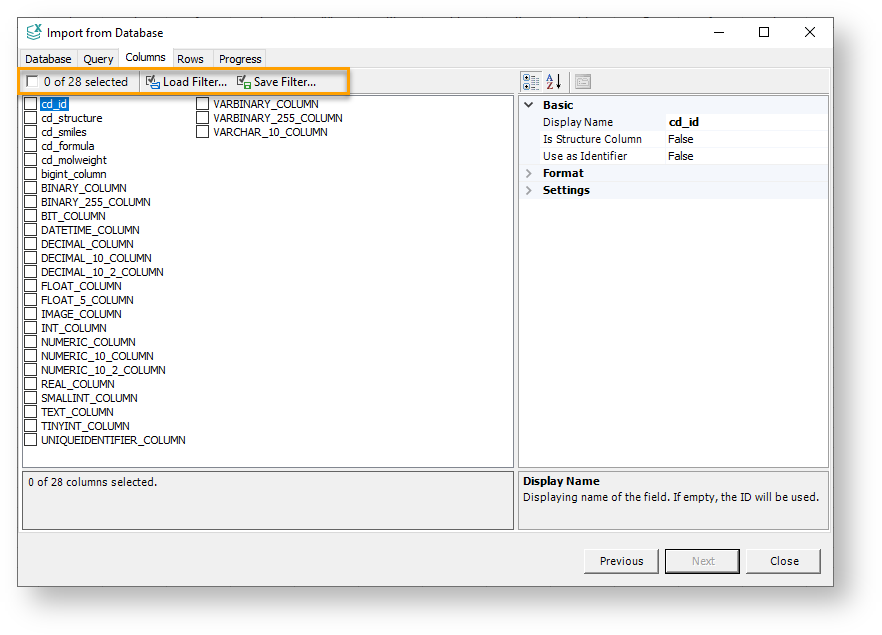The width and height of the screenshot is (882, 635).
Task: Check the cd_structure column checkbox
Action: 31,118
